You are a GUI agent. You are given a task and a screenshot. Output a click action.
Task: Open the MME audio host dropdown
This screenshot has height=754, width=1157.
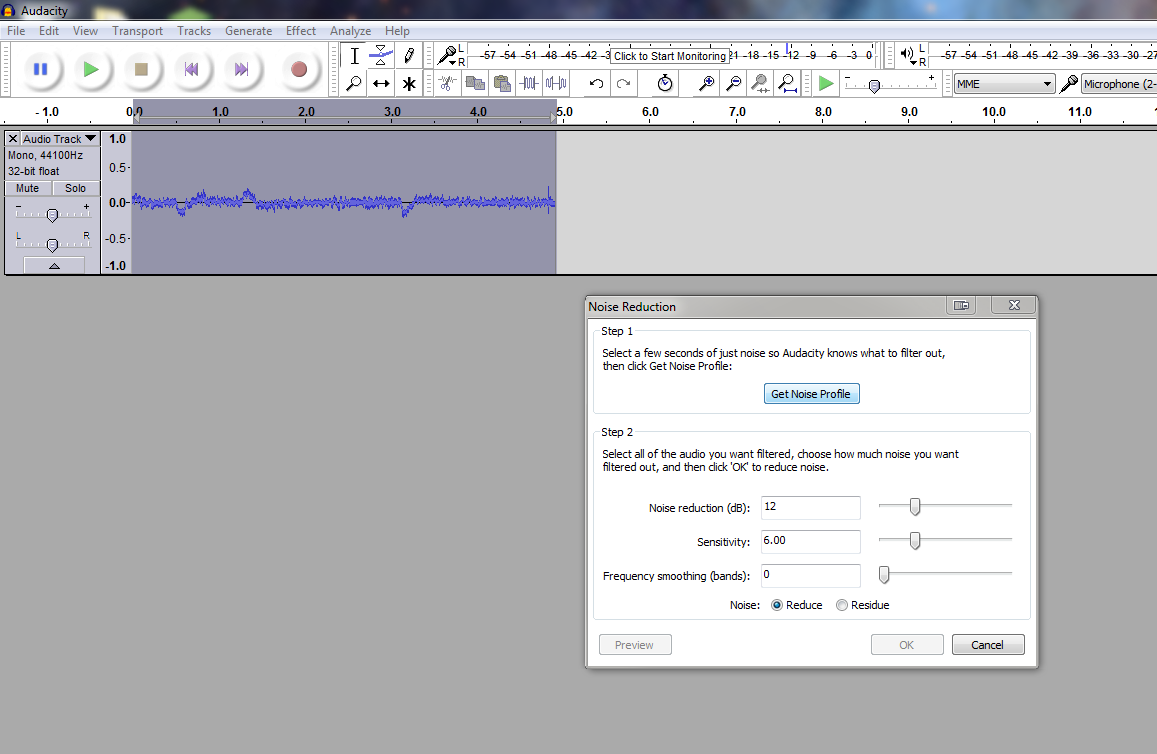1004,84
